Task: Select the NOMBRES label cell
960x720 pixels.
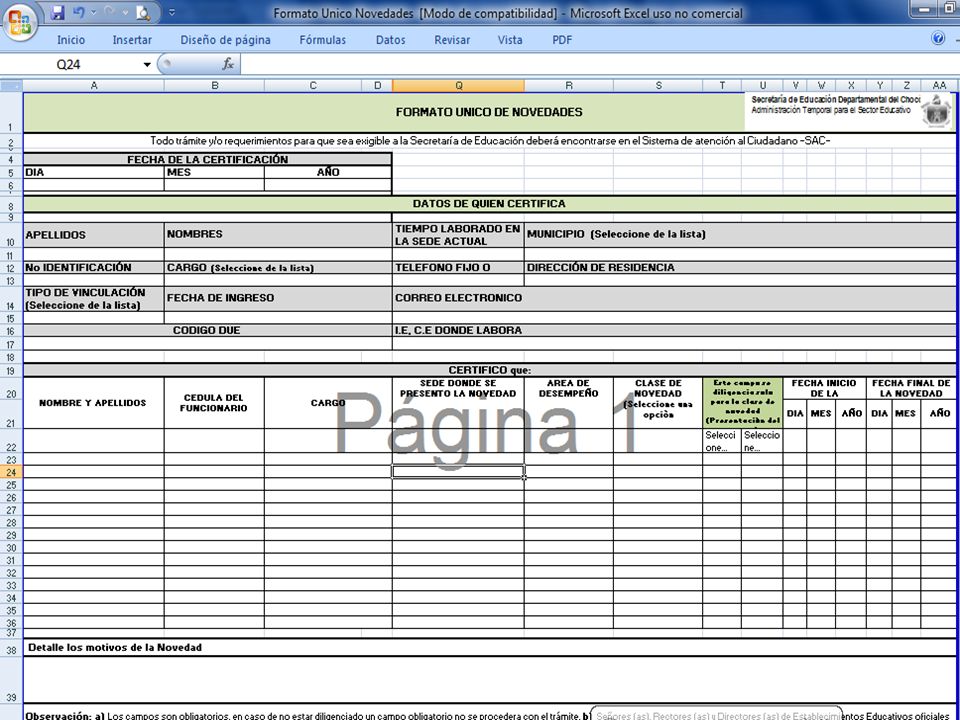Action: coord(278,235)
